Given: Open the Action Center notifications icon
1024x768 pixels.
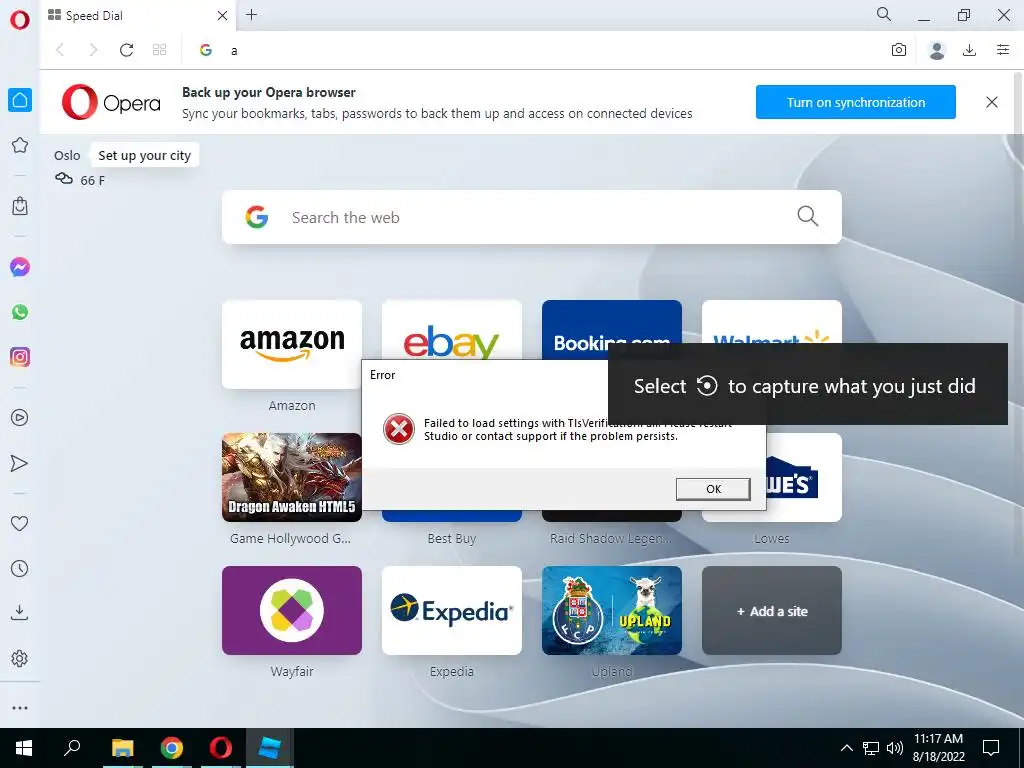Looking at the screenshot, I should [x=991, y=748].
